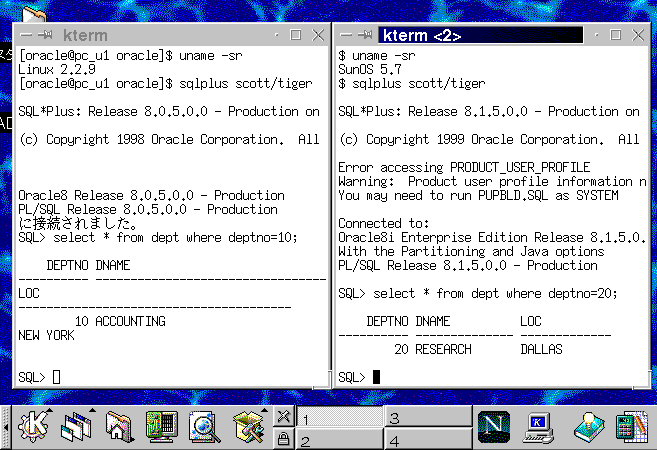The width and height of the screenshot is (657, 450).
Task: Click 'PL/SQL Release 8.0.5.0.0' line
Action: click(x=148, y=209)
